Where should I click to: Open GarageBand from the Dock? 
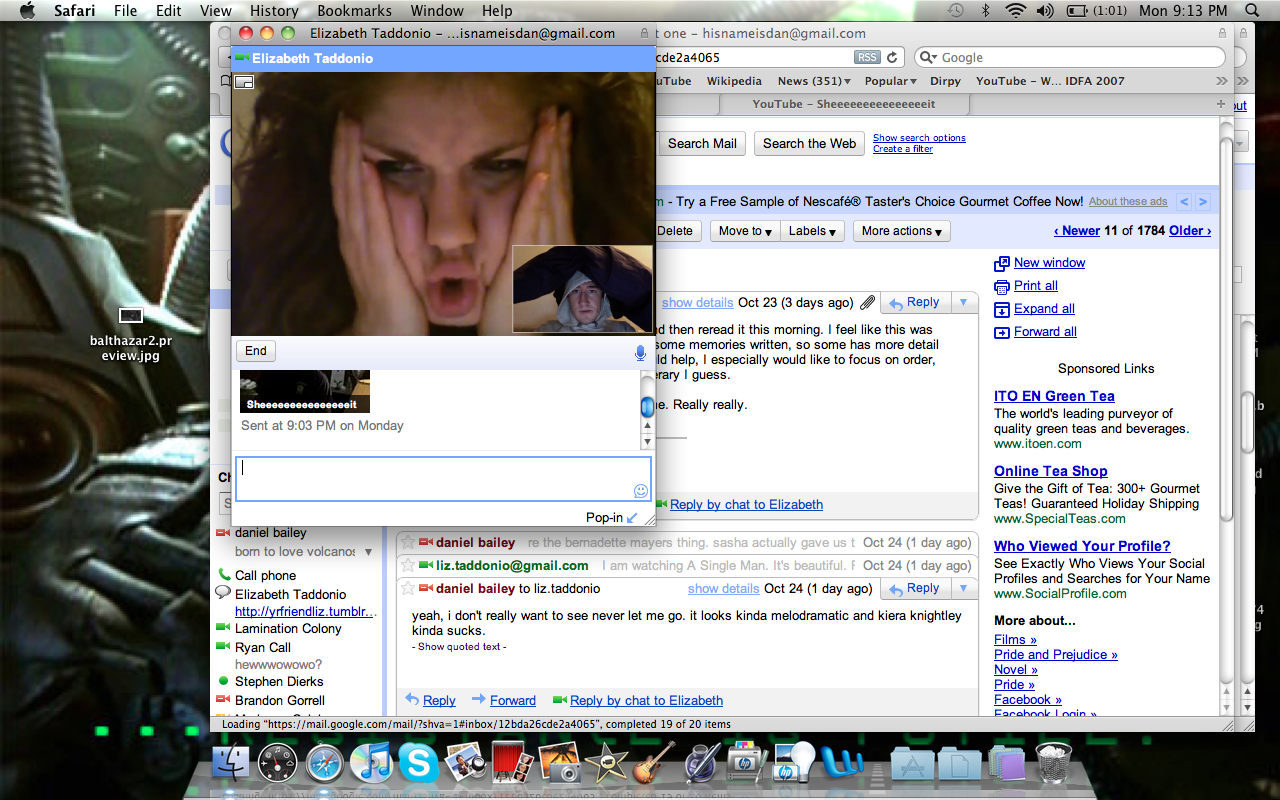tap(654, 762)
